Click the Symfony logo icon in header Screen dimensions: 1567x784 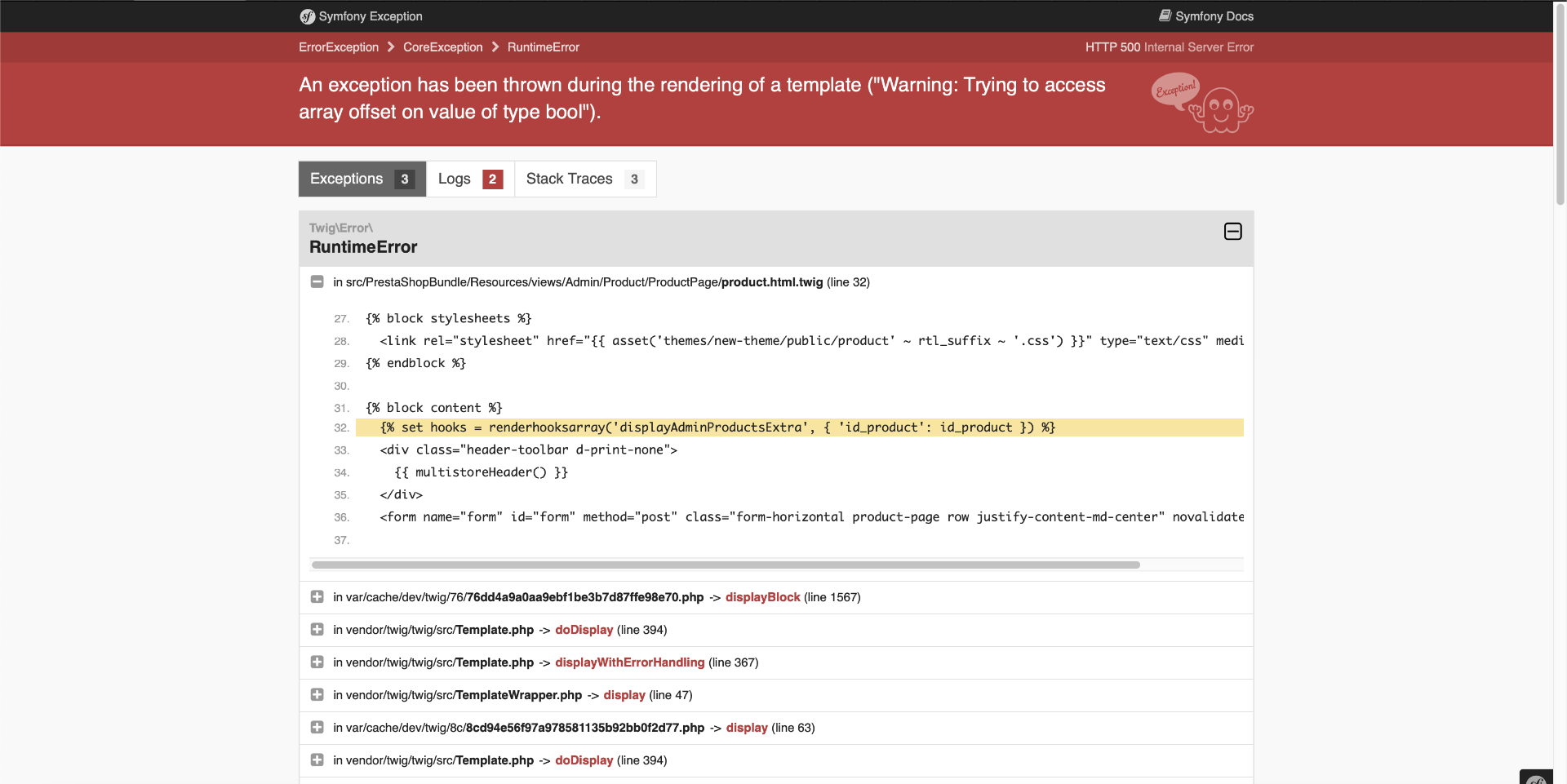[307, 16]
